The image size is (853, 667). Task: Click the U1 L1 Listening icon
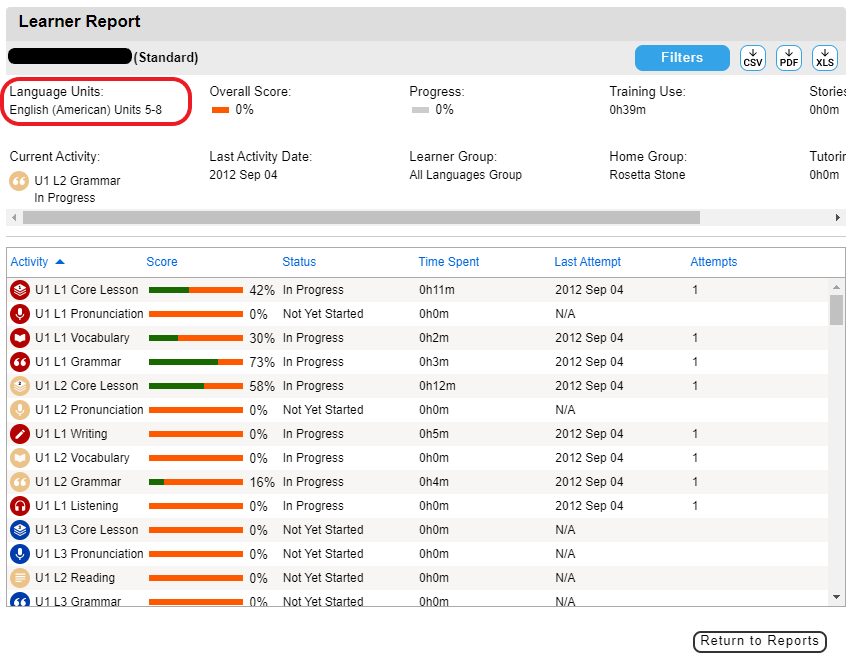click(21, 505)
